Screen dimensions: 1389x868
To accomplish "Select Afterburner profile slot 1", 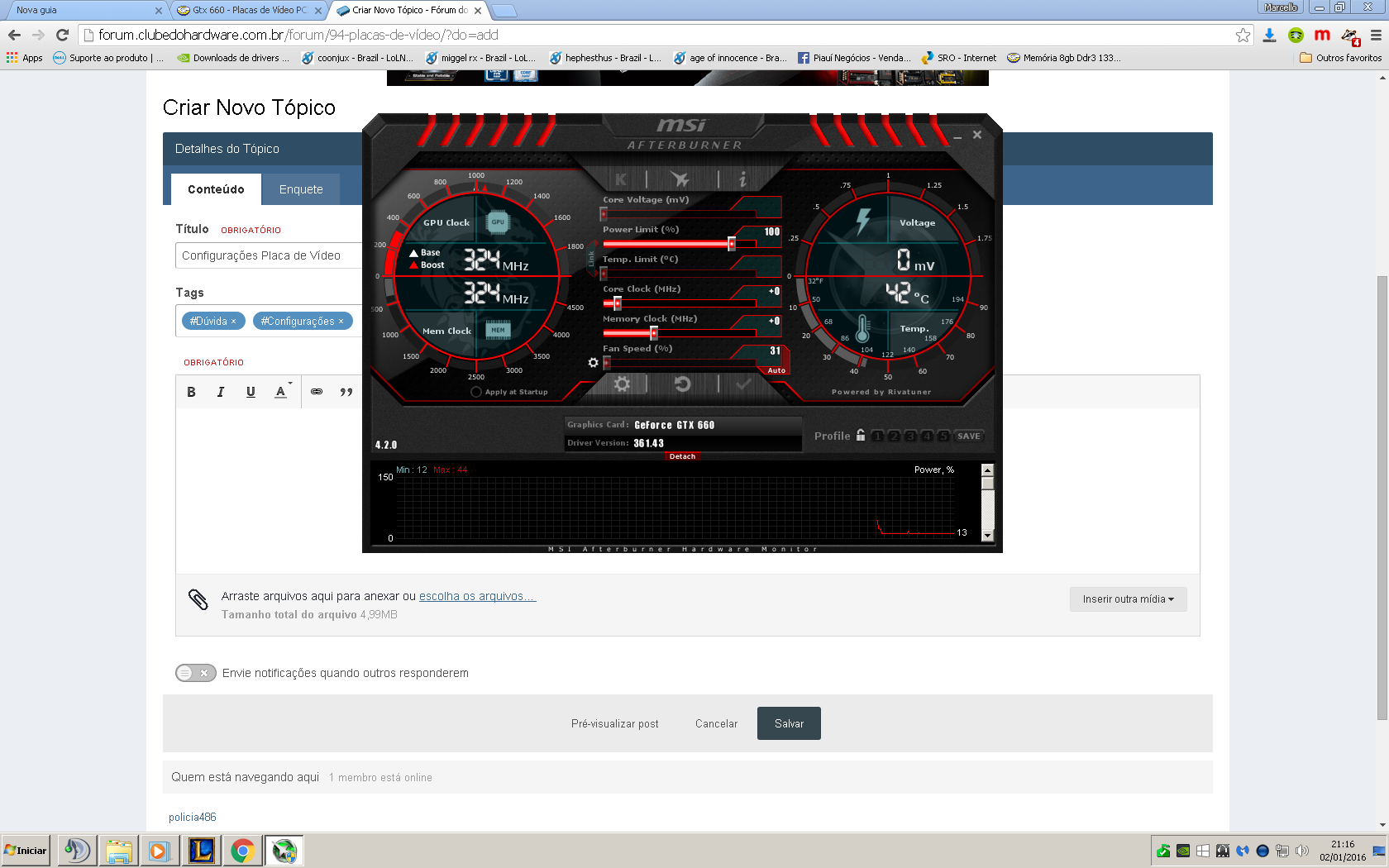I will [x=877, y=436].
